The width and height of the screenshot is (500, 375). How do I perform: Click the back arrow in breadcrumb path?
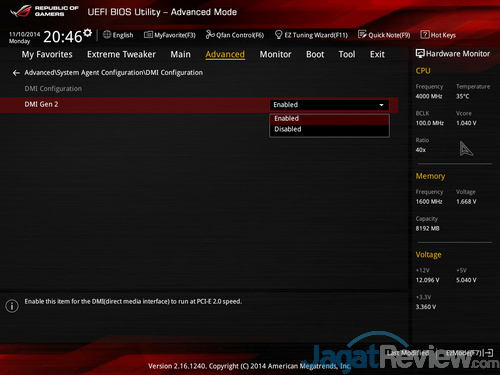(16, 73)
